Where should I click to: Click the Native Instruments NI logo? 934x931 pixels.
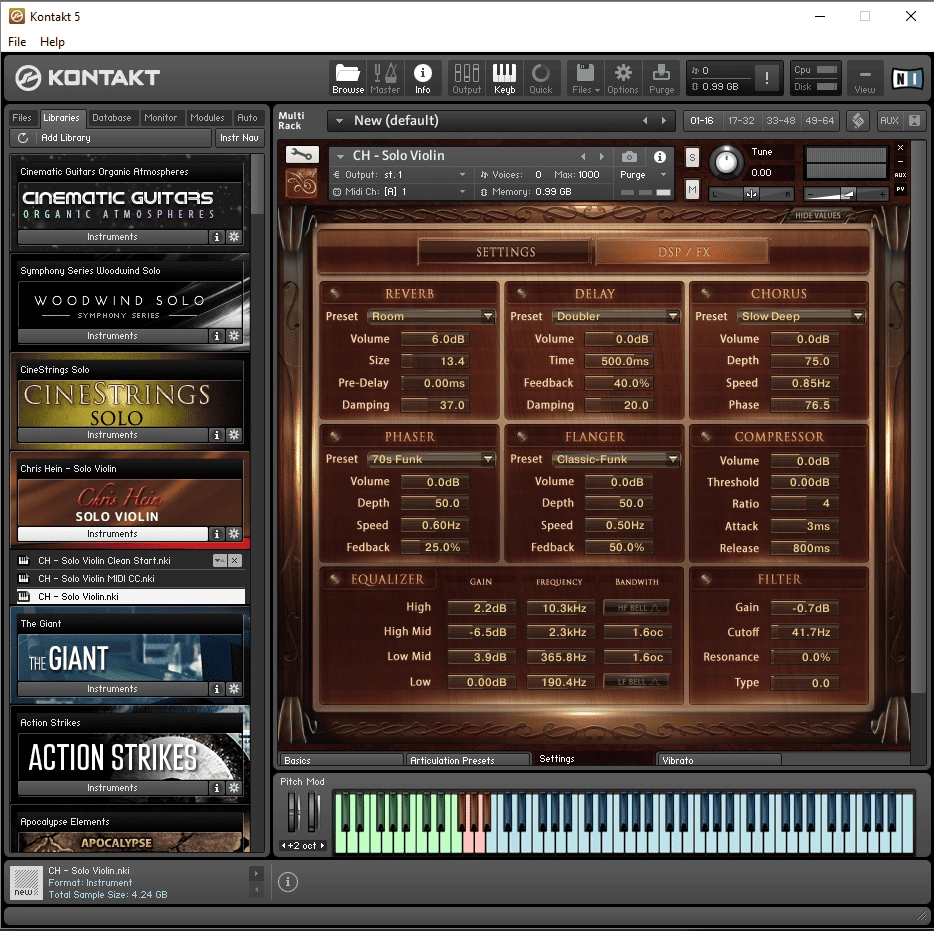click(x=907, y=78)
